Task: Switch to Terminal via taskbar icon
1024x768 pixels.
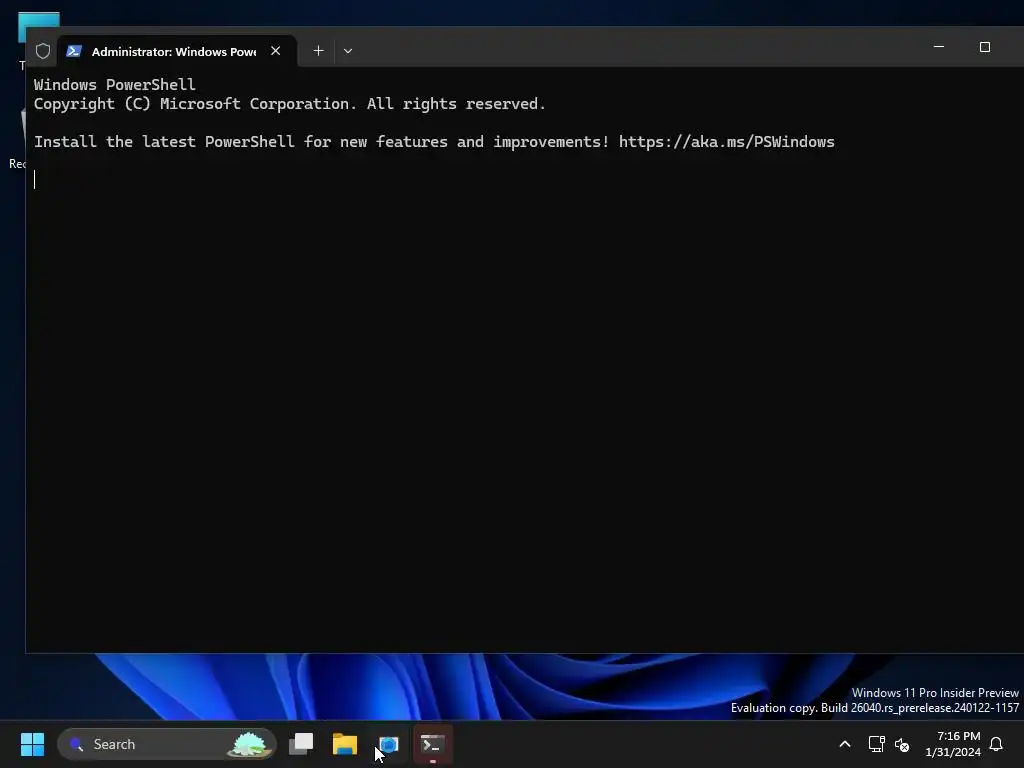Action: click(x=432, y=744)
